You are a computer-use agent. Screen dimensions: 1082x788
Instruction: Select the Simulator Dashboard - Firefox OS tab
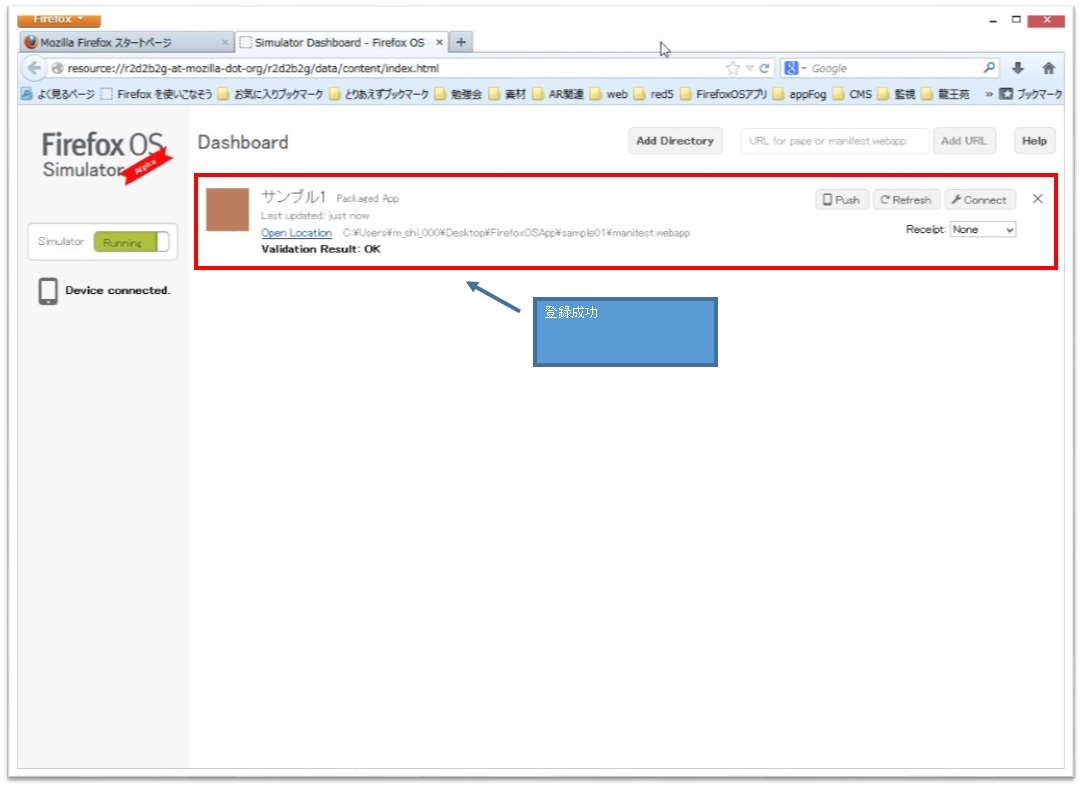coord(342,43)
